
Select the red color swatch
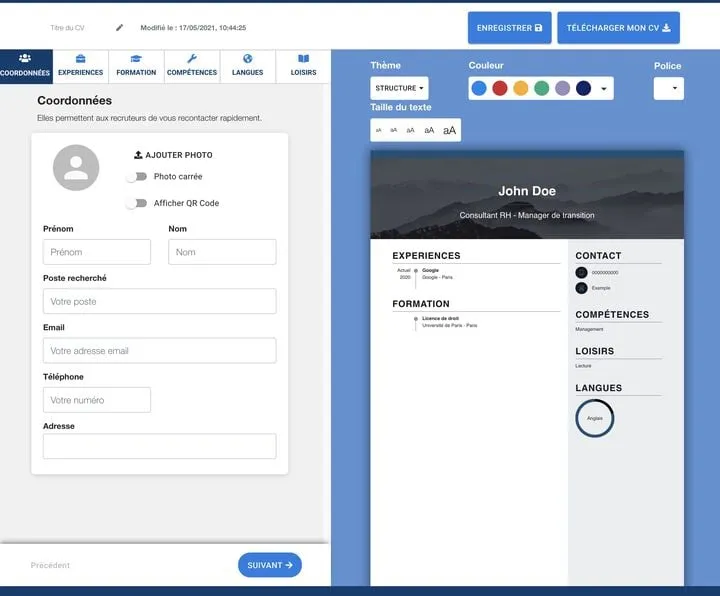click(500, 88)
